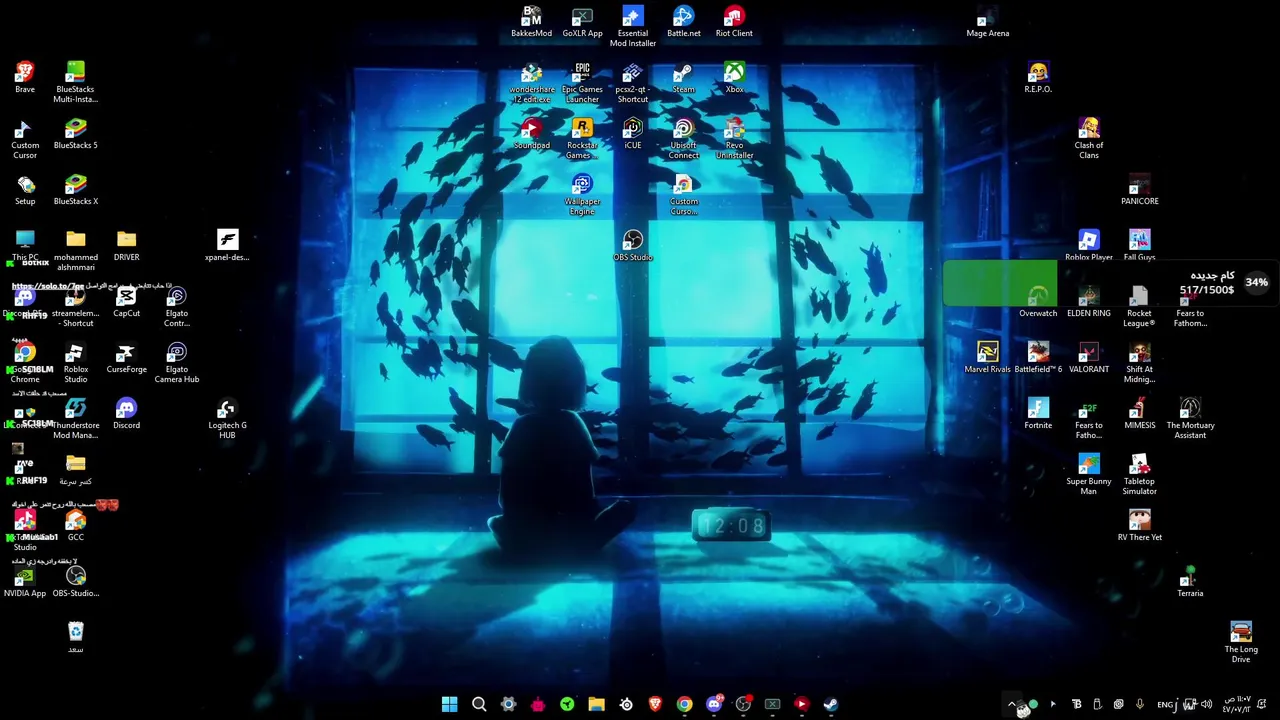Open File Explorer from the taskbar

(596, 704)
